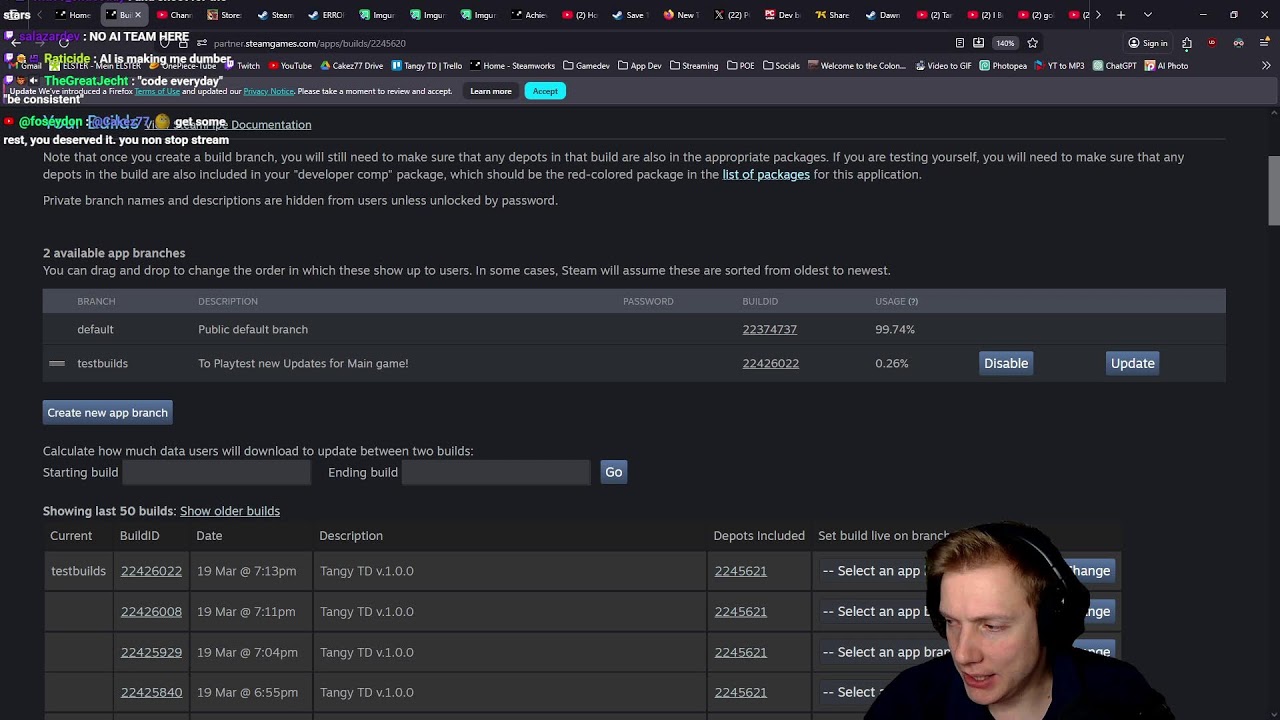Expand the Streaming bookmark folder

[x=694, y=66]
